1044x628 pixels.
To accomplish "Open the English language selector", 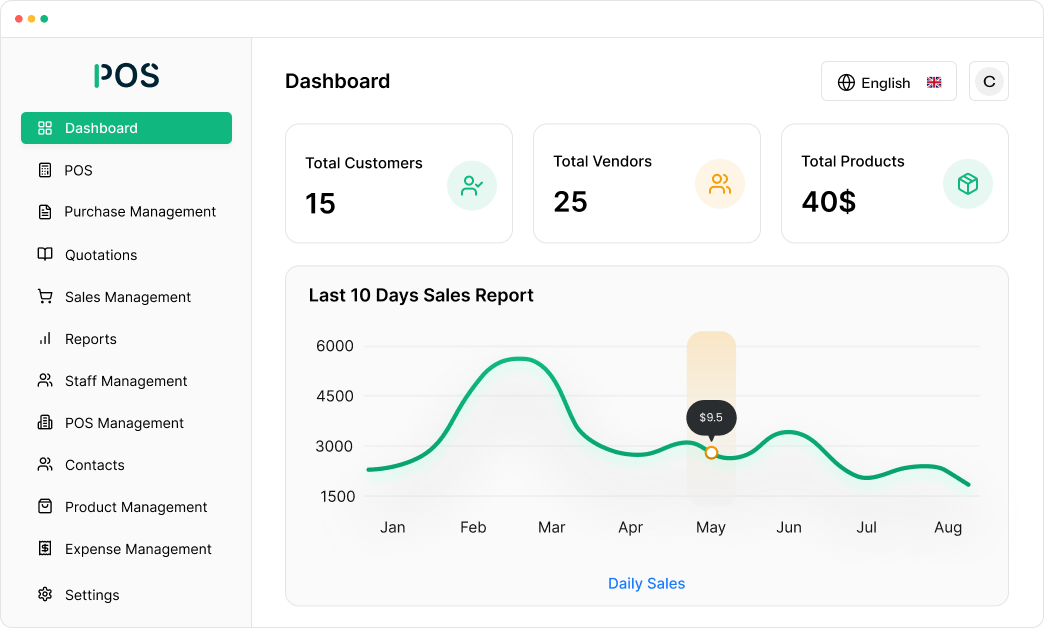I will (x=889, y=81).
